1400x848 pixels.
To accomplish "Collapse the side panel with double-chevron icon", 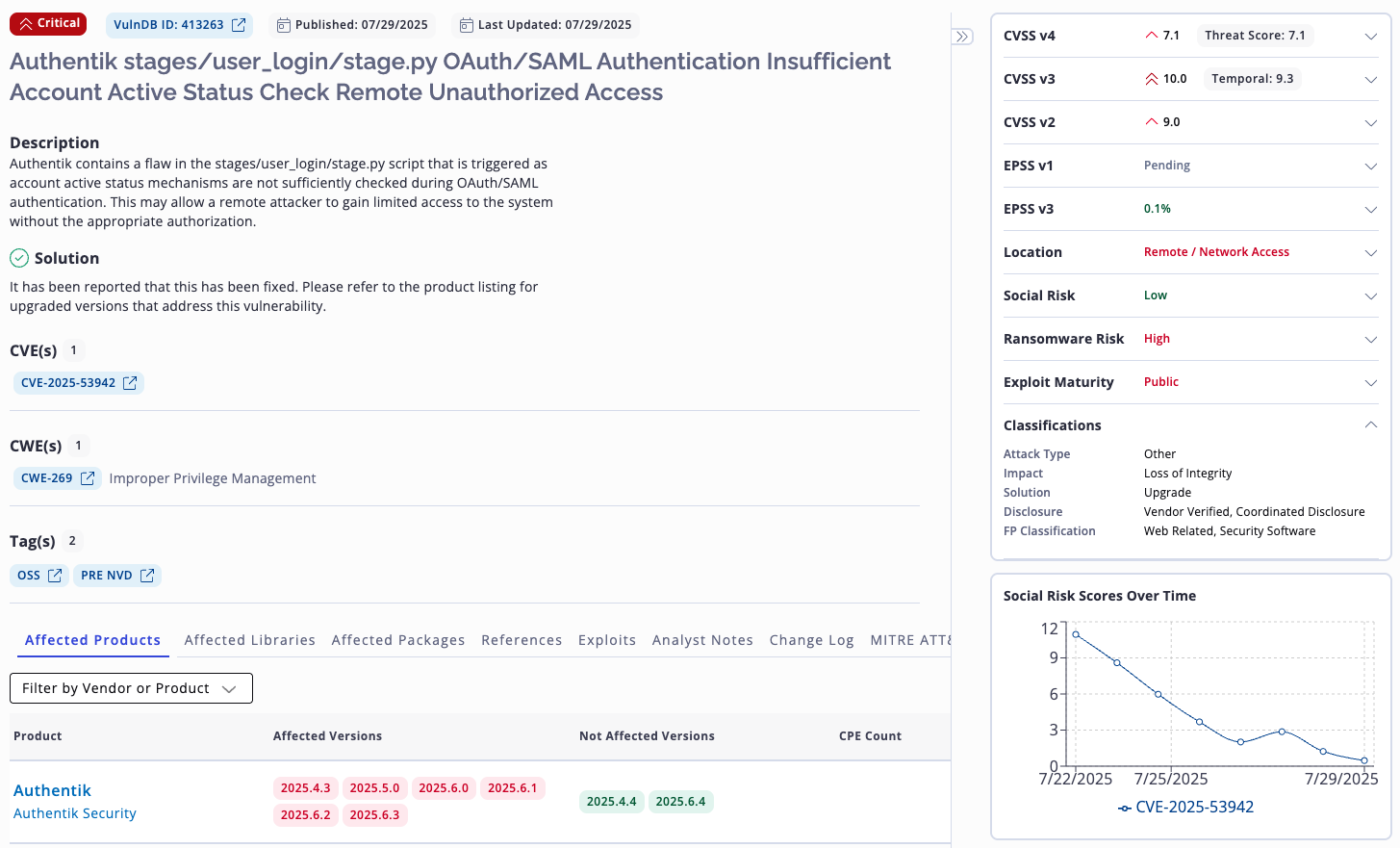I will click(962, 37).
